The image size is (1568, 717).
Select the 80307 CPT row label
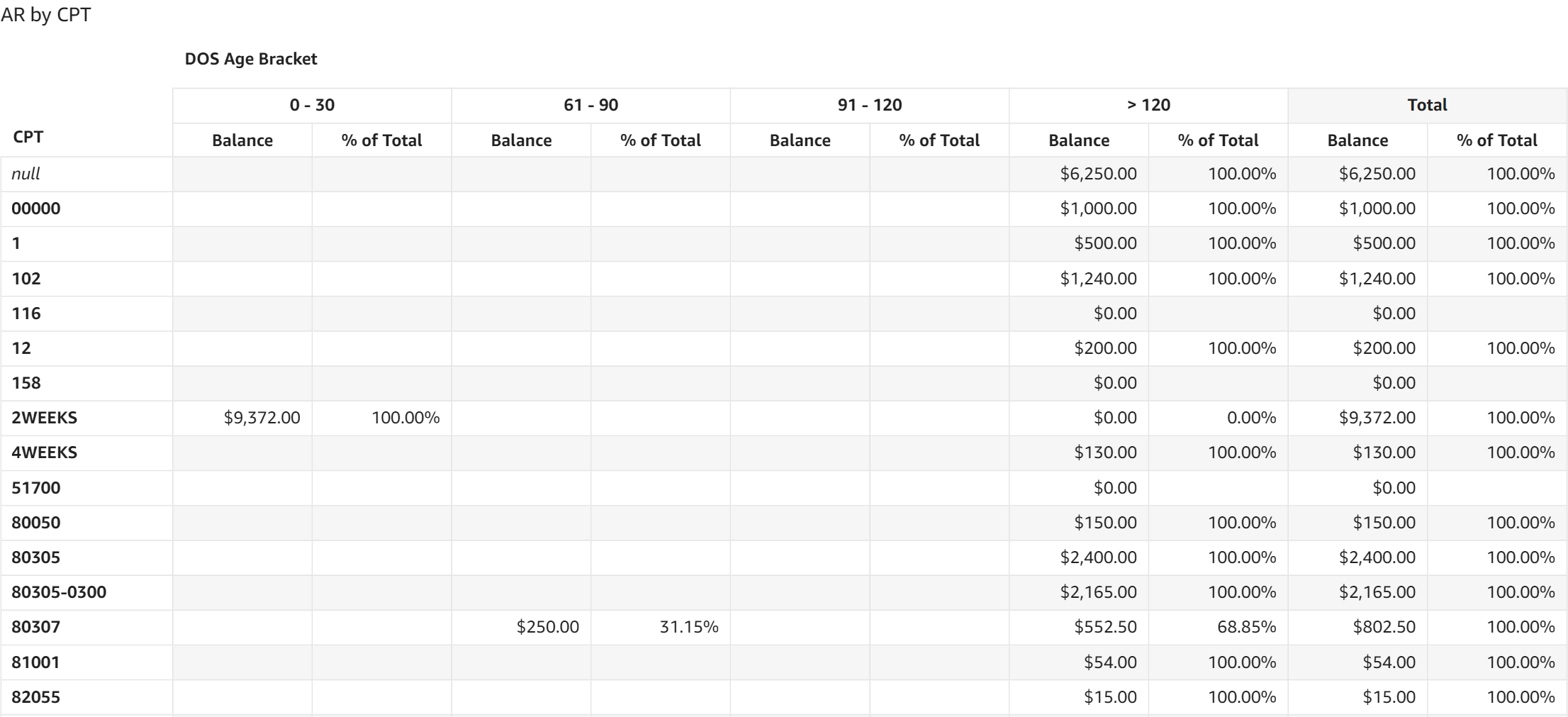point(36,627)
